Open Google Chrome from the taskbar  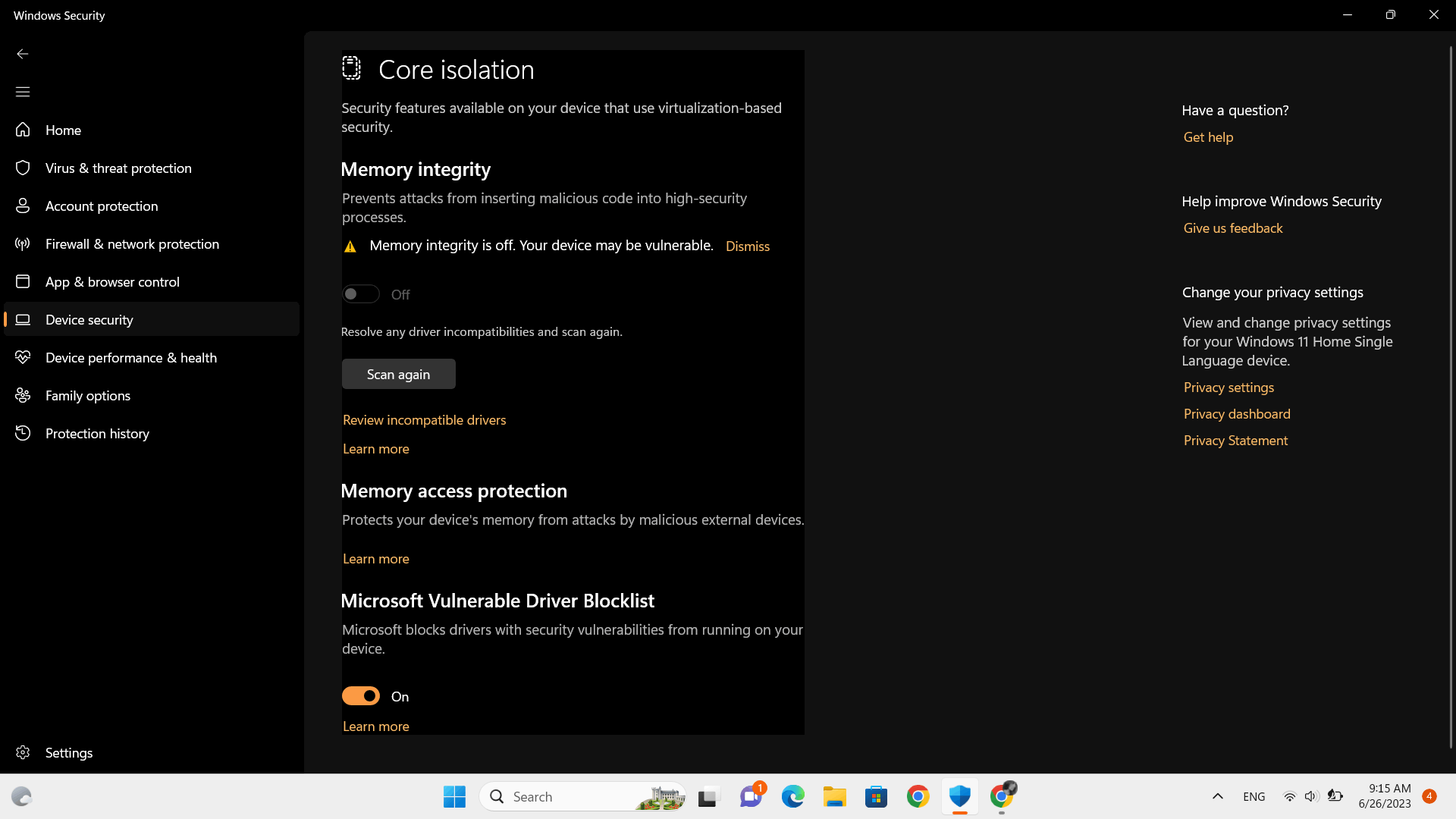[x=918, y=796]
